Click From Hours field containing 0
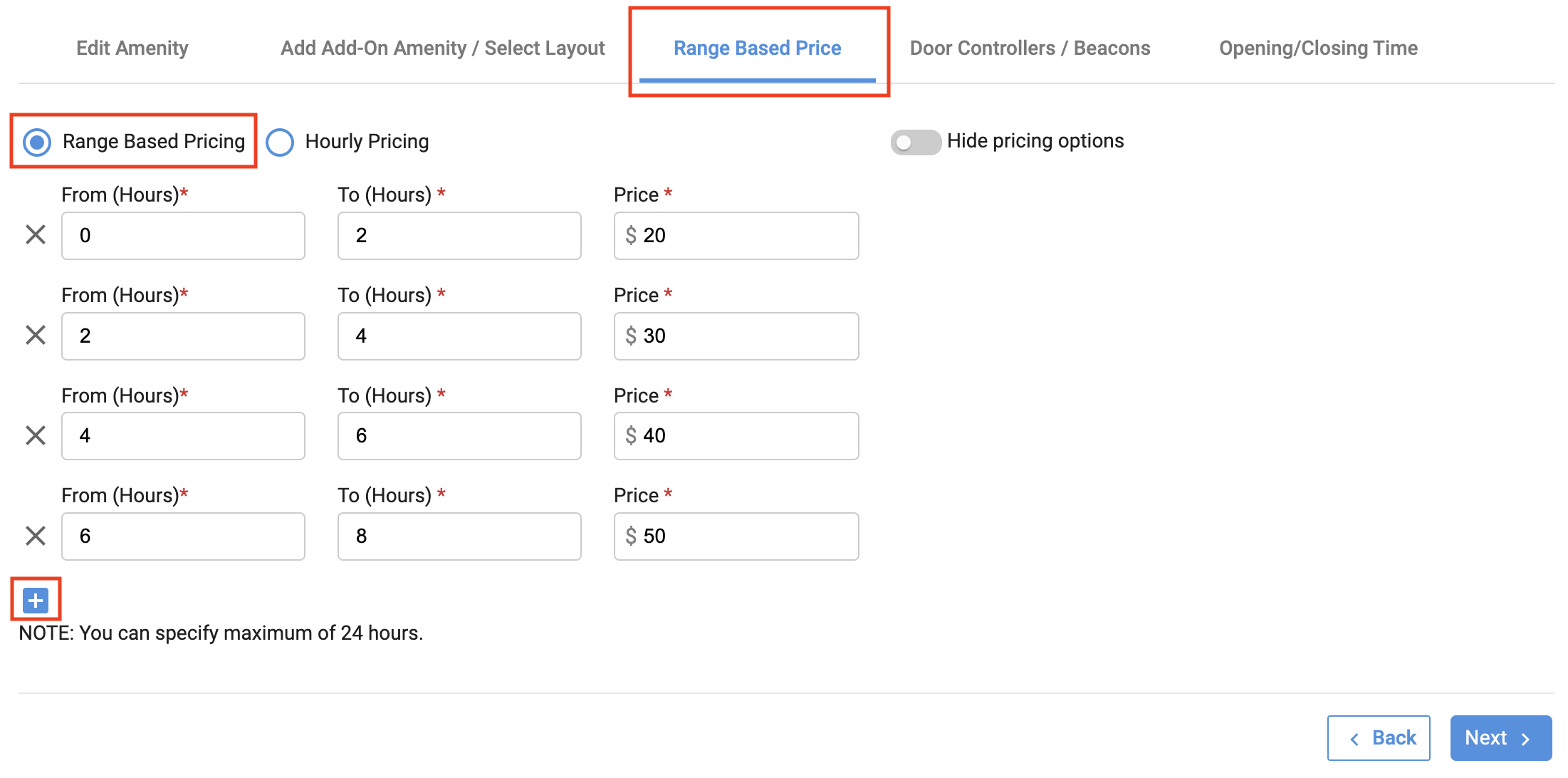 tap(183, 235)
